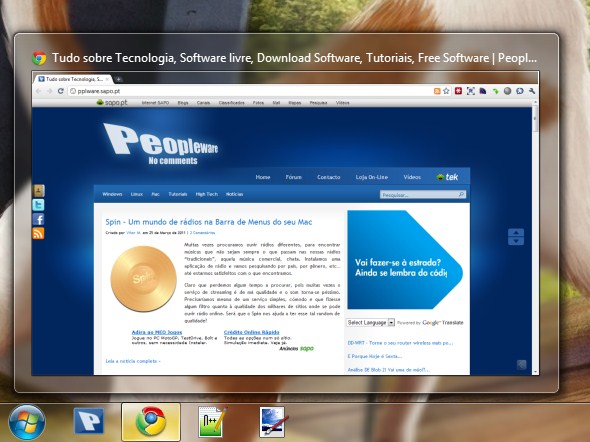590x442 pixels.
Task: Click the Peopleware logo header
Action: point(161,144)
